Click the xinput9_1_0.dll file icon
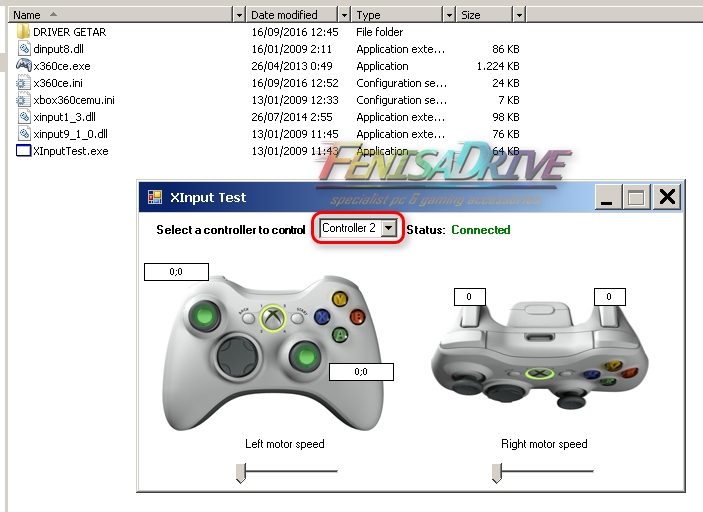This screenshot has height=512, width=703. pyautogui.click(x=24, y=134)
